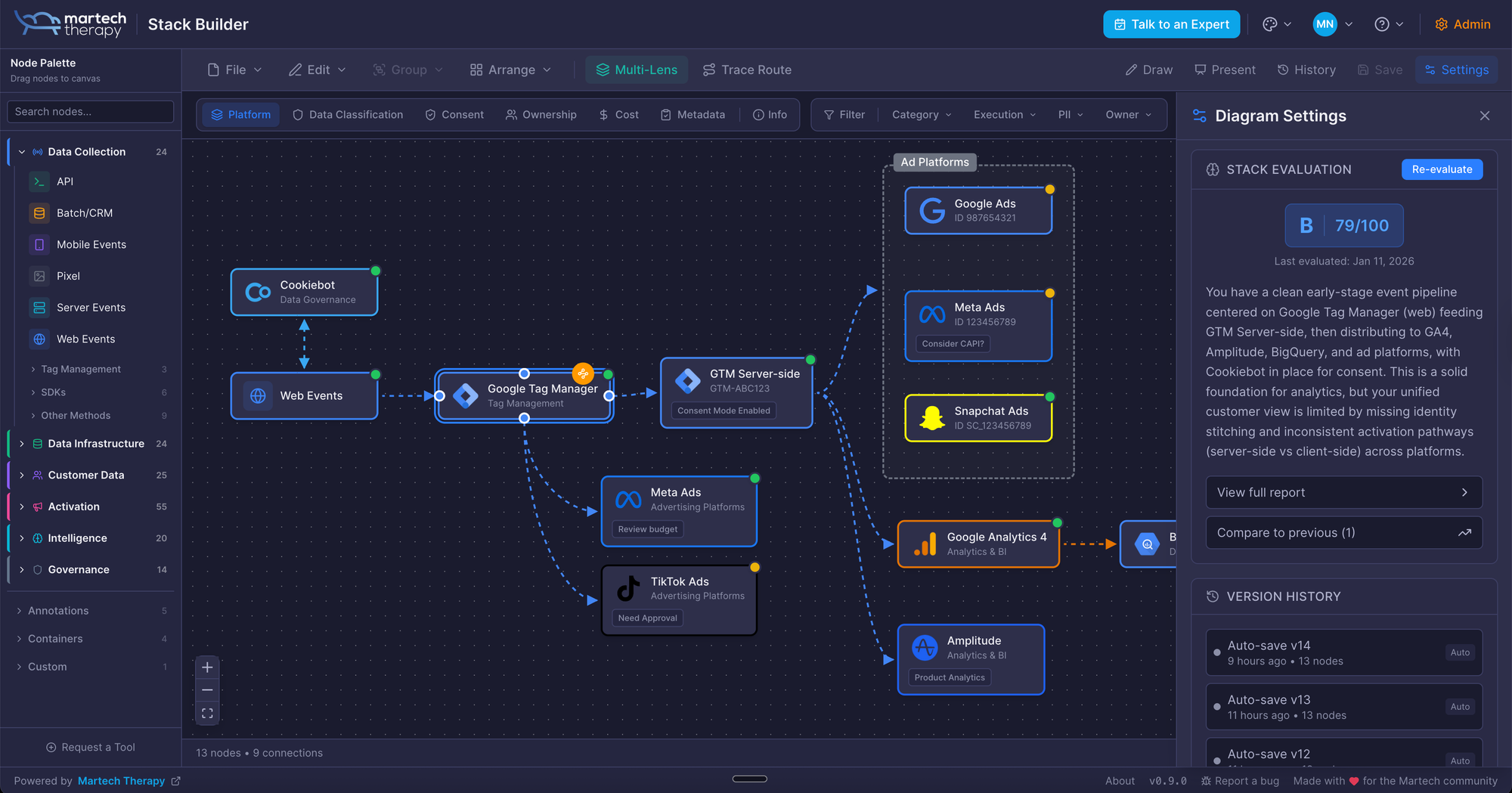Open the theme palette icon in header
Image resolution: width=1512 pixels, height=793 pixels.
[x=1270, y=24]
